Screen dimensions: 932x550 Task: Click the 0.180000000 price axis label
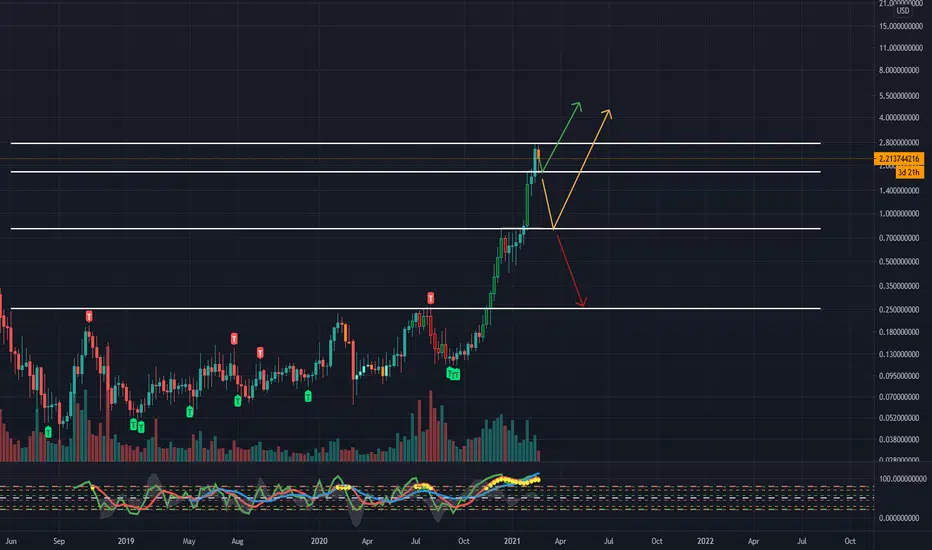coord(901,332)
